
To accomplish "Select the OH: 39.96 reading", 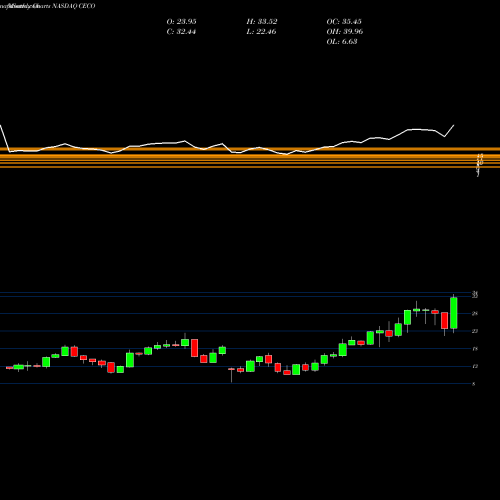I will coord(345,32).
